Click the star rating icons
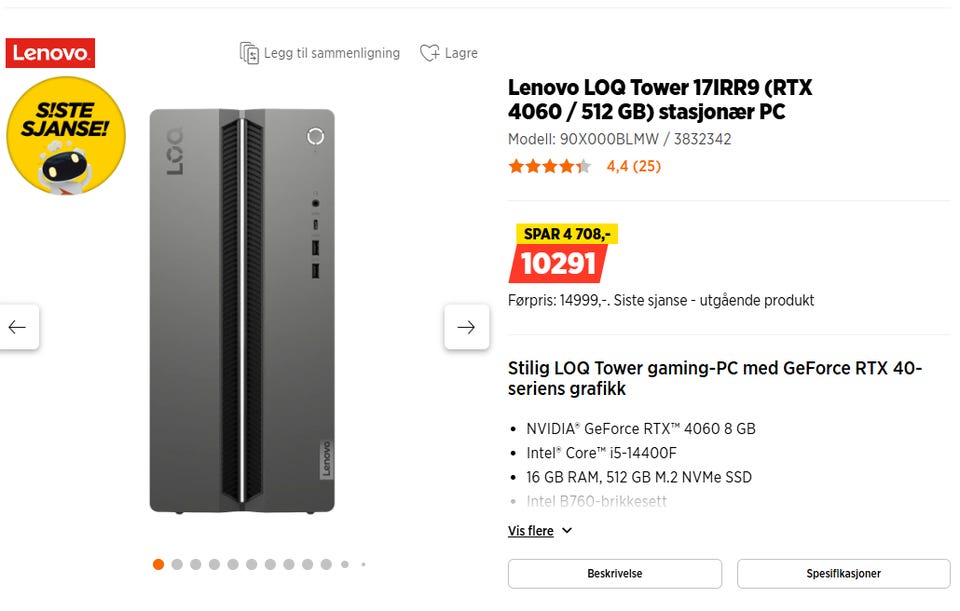Screen dimensions: 960x611 click(x=549, y=166)
